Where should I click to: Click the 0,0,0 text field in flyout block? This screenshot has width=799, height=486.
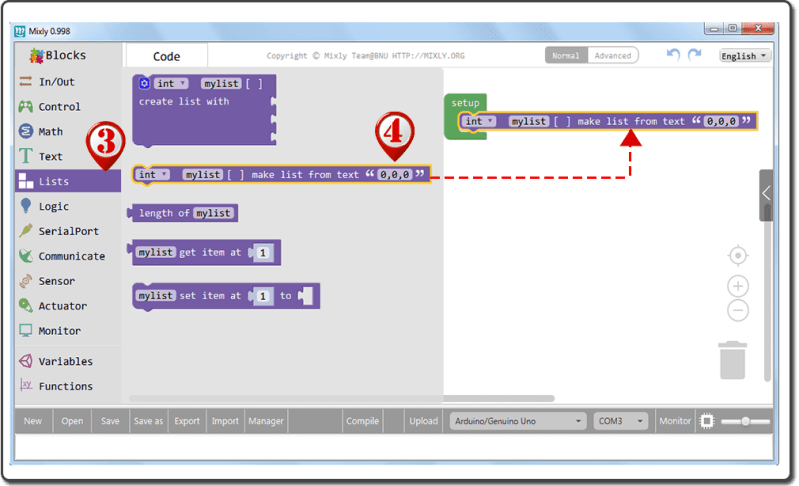(394, 175)
